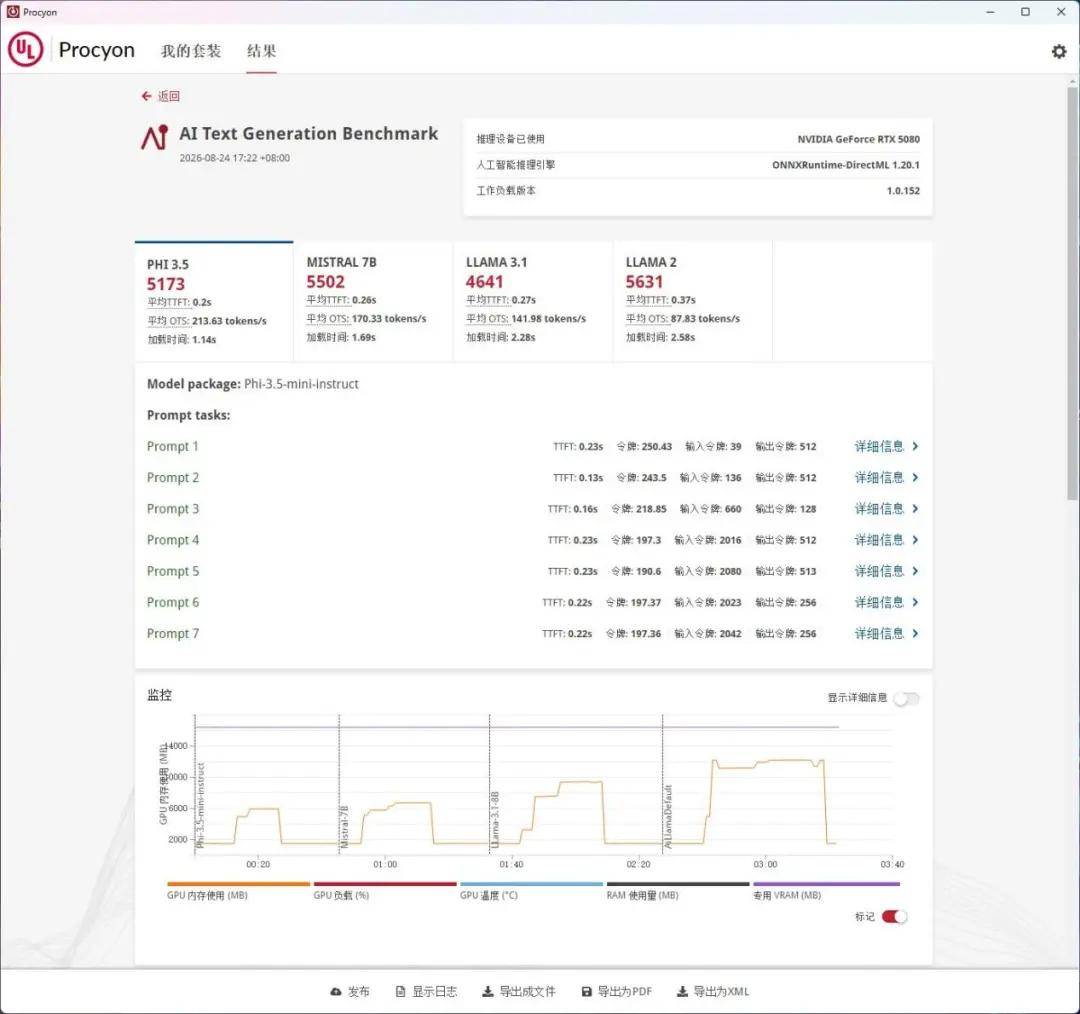The height and width of the screenshot is (1014, 1080).
Task: Click the workload version 1.0.152 value
Action: 903,191
